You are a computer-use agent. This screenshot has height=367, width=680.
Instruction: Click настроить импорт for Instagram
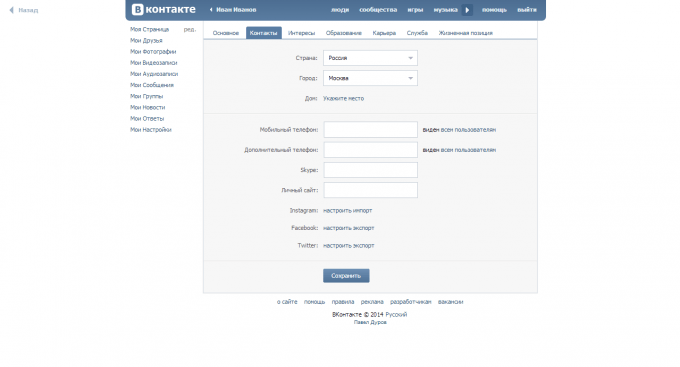click(347, 210)
